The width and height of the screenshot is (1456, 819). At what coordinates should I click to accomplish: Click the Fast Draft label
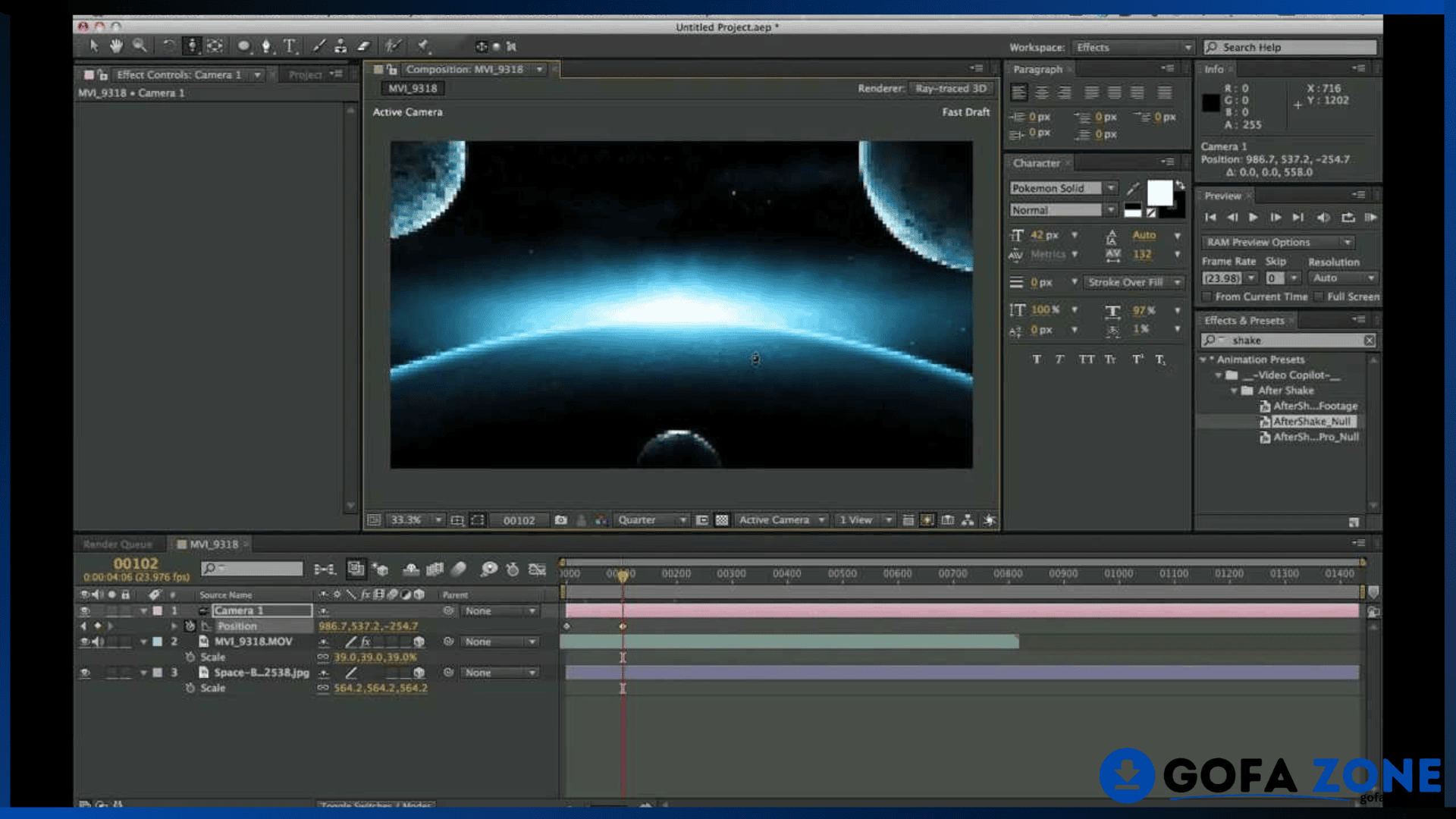click(965, 112)
